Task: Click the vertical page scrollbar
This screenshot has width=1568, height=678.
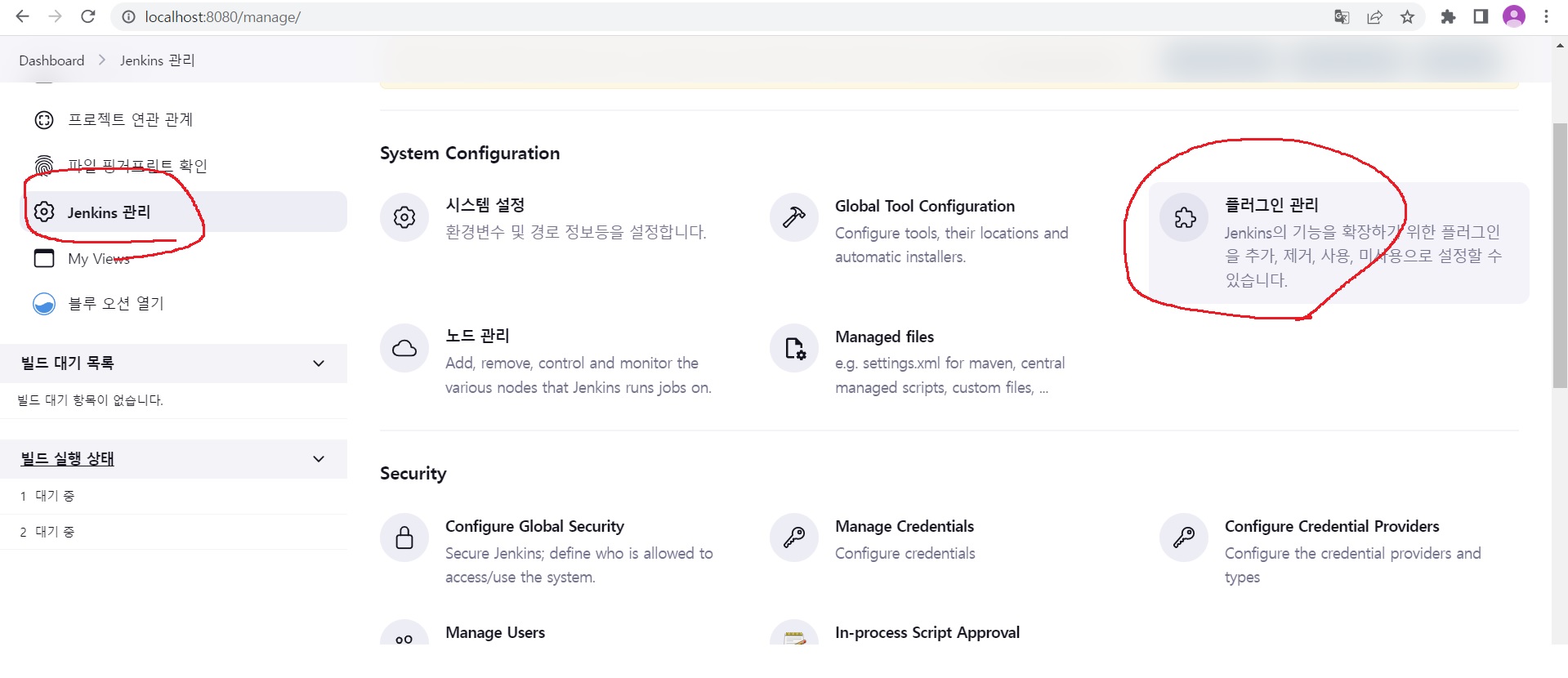Action: click(x=1560, y=255)
